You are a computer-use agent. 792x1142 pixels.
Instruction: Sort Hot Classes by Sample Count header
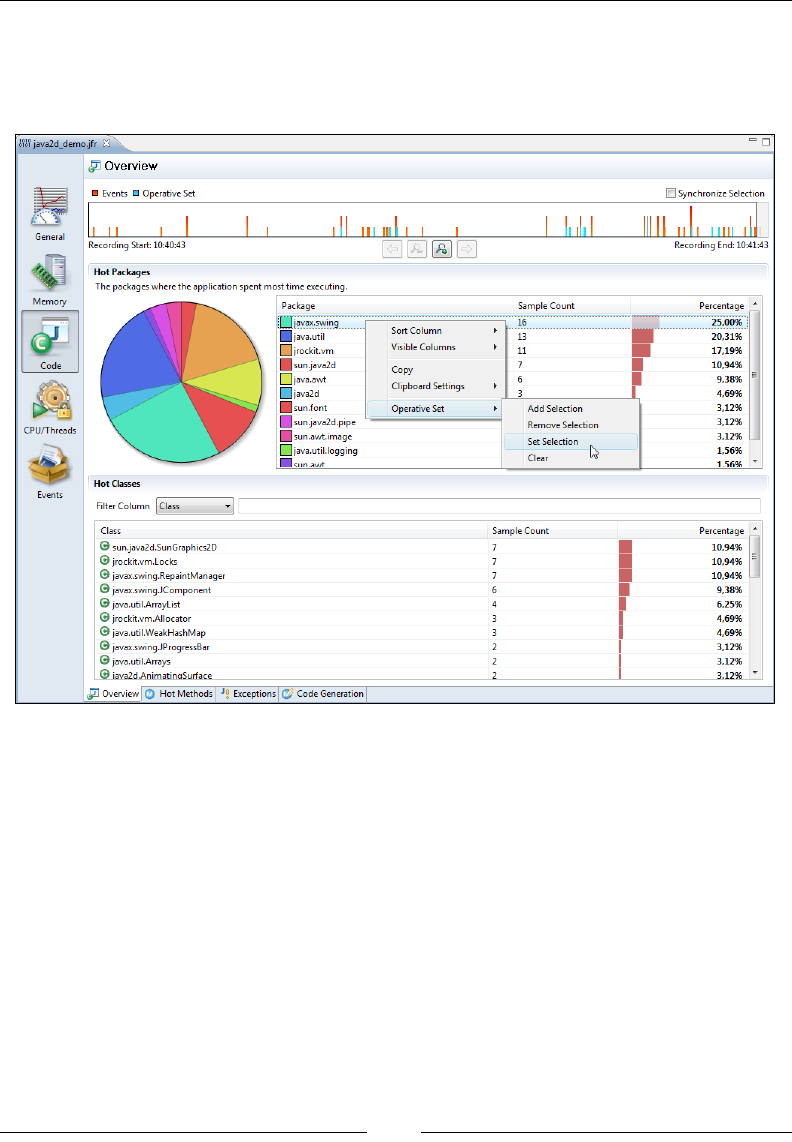click(x=552, y=530)
